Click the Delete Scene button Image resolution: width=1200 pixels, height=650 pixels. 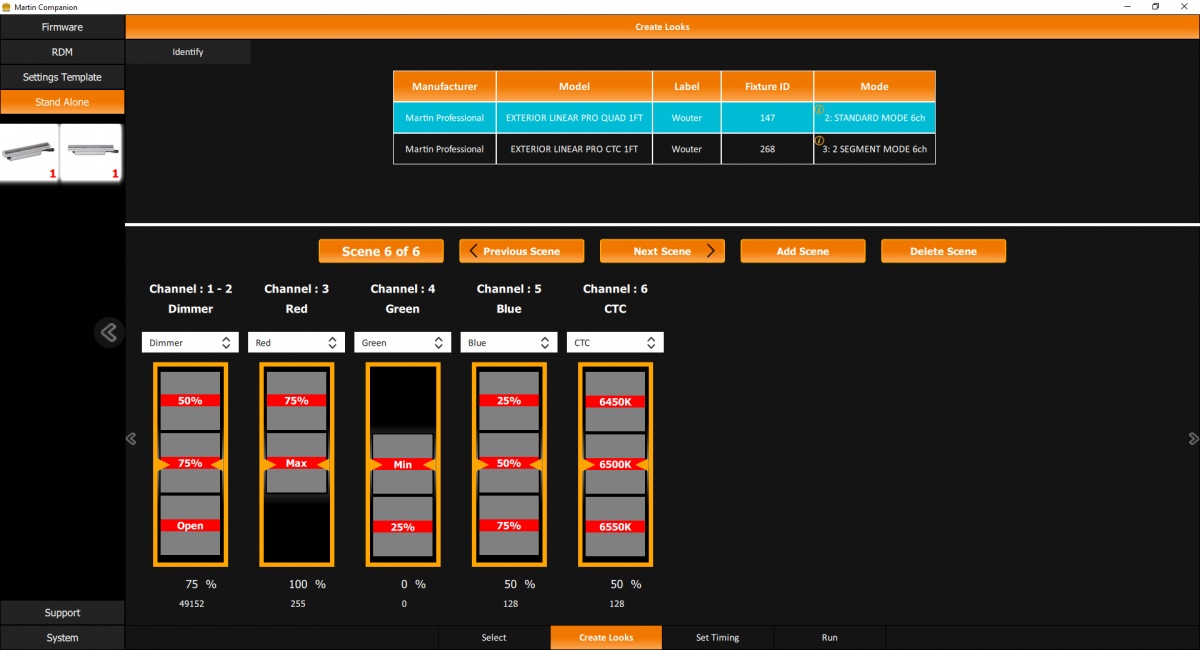click(x=943, y=251)
